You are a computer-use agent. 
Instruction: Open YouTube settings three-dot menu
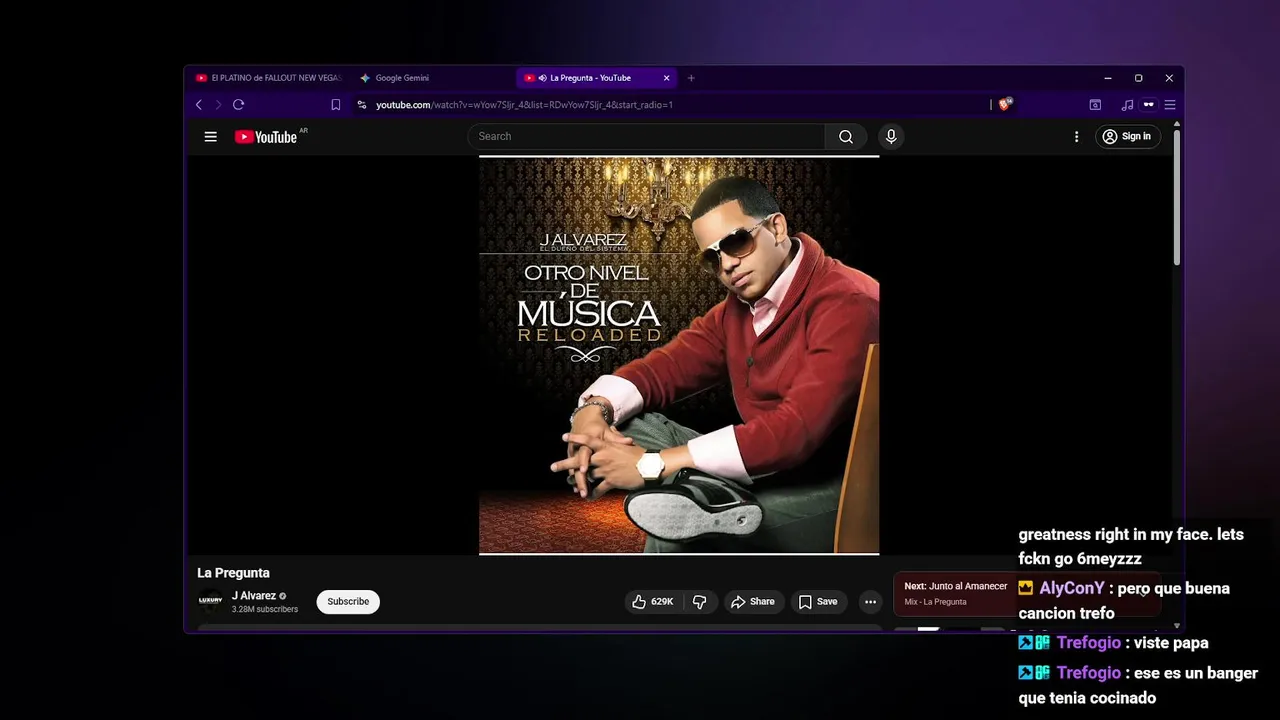[1076, 137]
